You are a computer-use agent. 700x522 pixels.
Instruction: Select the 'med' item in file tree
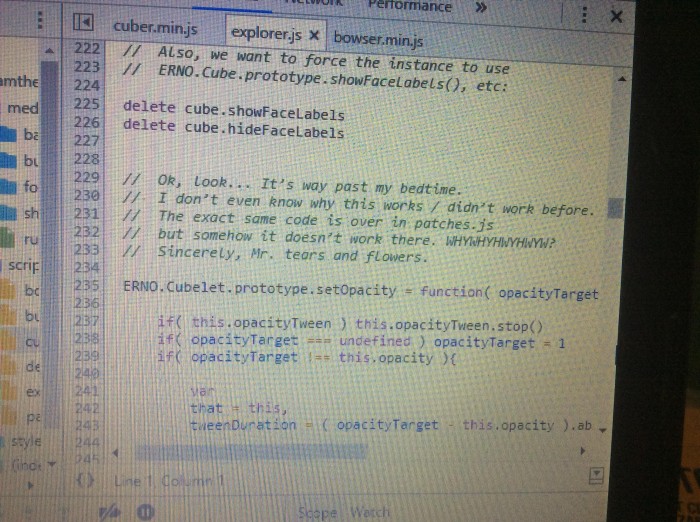click(x=22, y=108)
